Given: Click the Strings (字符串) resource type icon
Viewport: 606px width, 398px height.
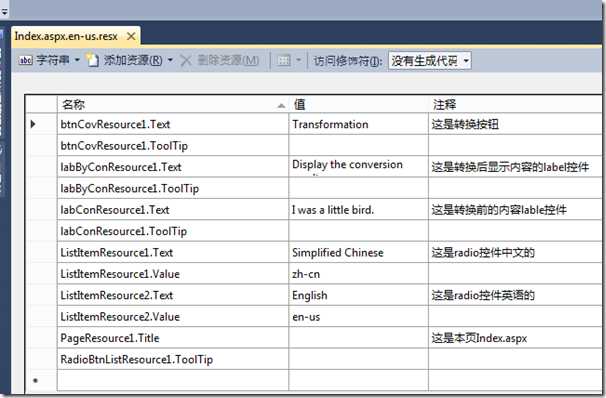Looking at the screenshot, I should (x=26, y=61).
